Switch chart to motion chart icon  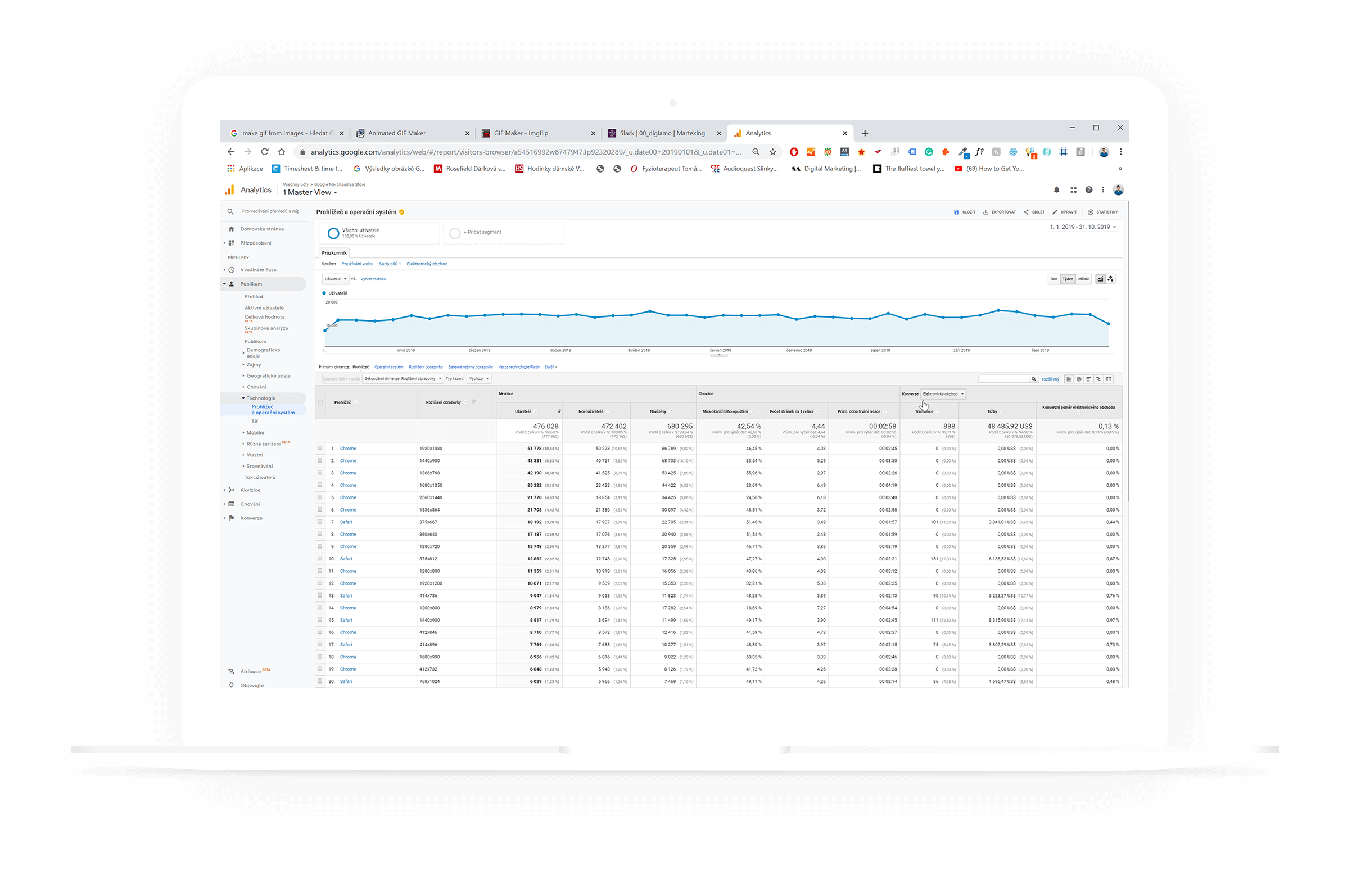click(1110, 279)
